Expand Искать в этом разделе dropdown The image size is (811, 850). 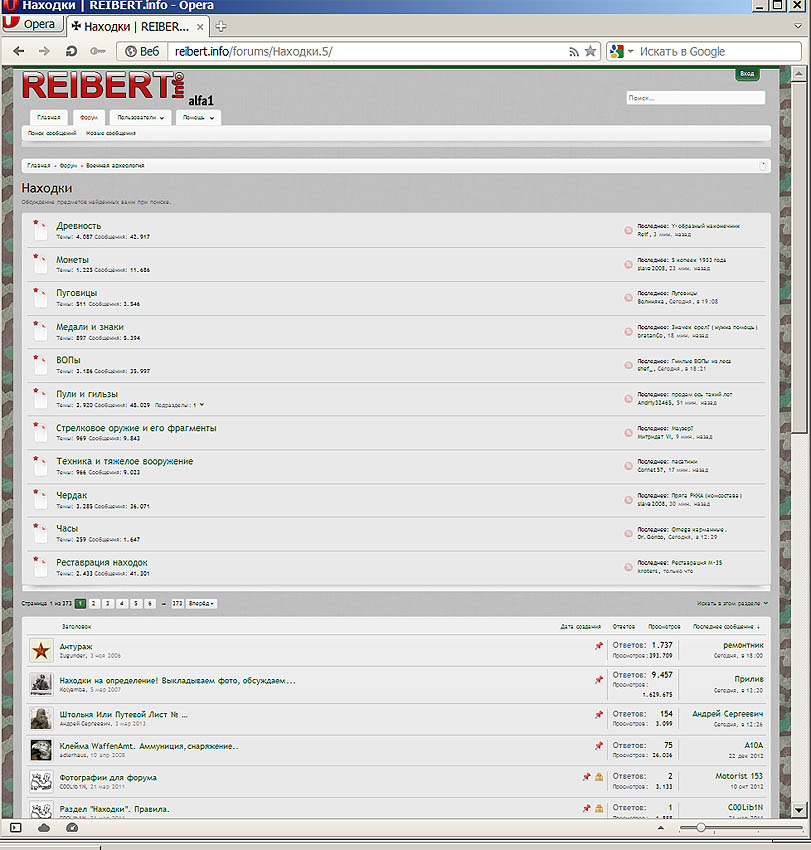pos(732,603)
